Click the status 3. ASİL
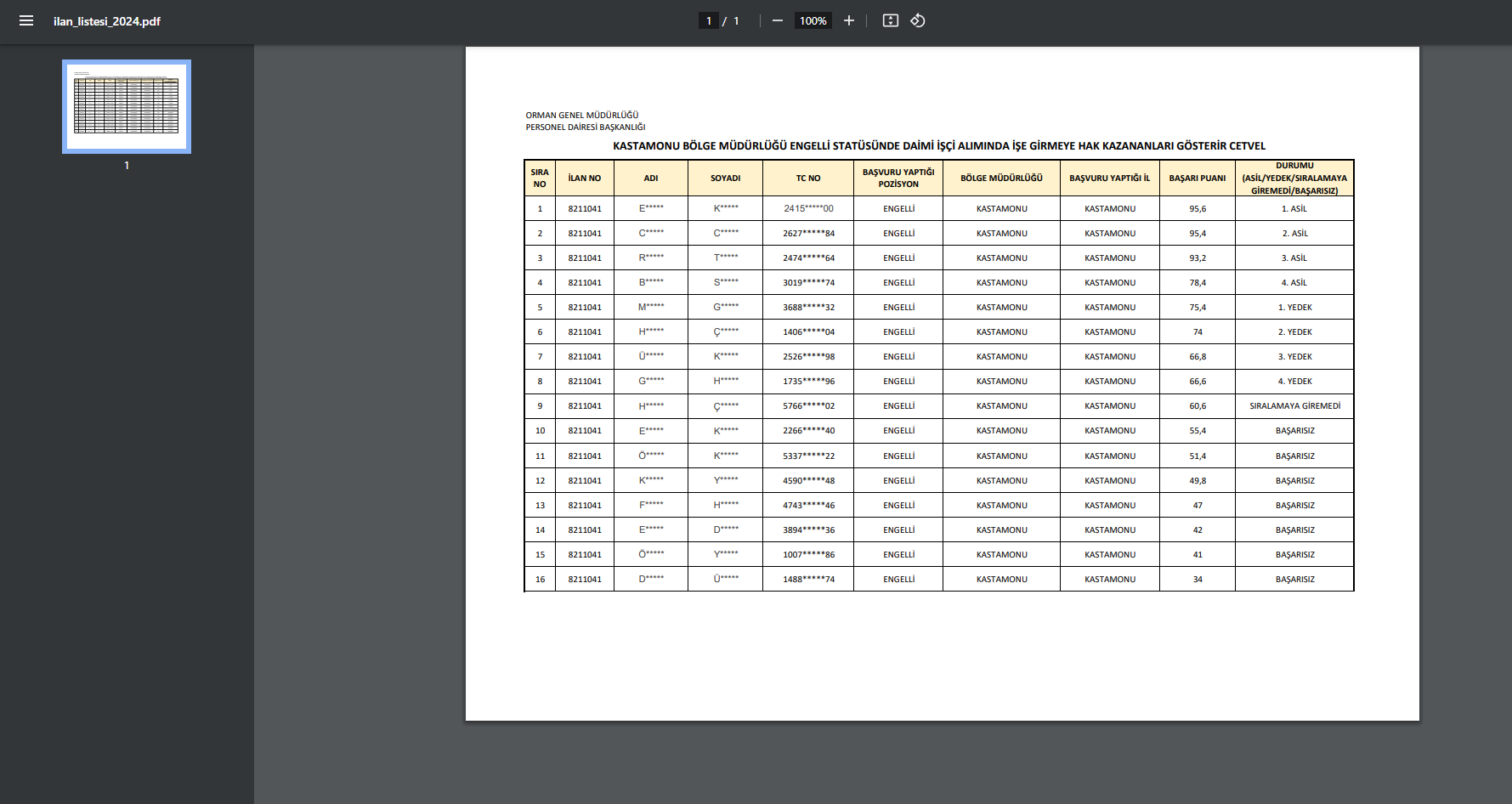This screenshot has width=1512, height=804. 1294,258
